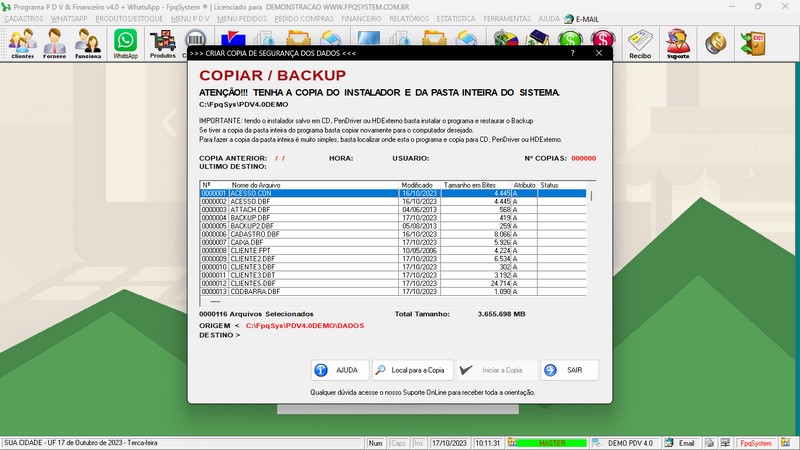Click the SAIR button
The width and height of the screenshot is (800, 450).
(x=569, y=370)
